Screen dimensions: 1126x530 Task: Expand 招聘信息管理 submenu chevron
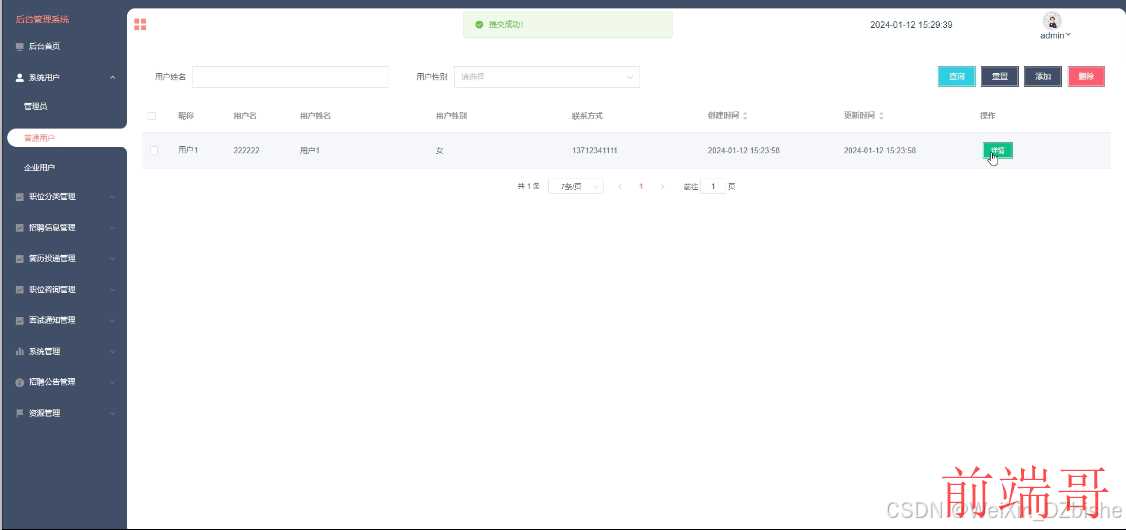pos(113,228)
